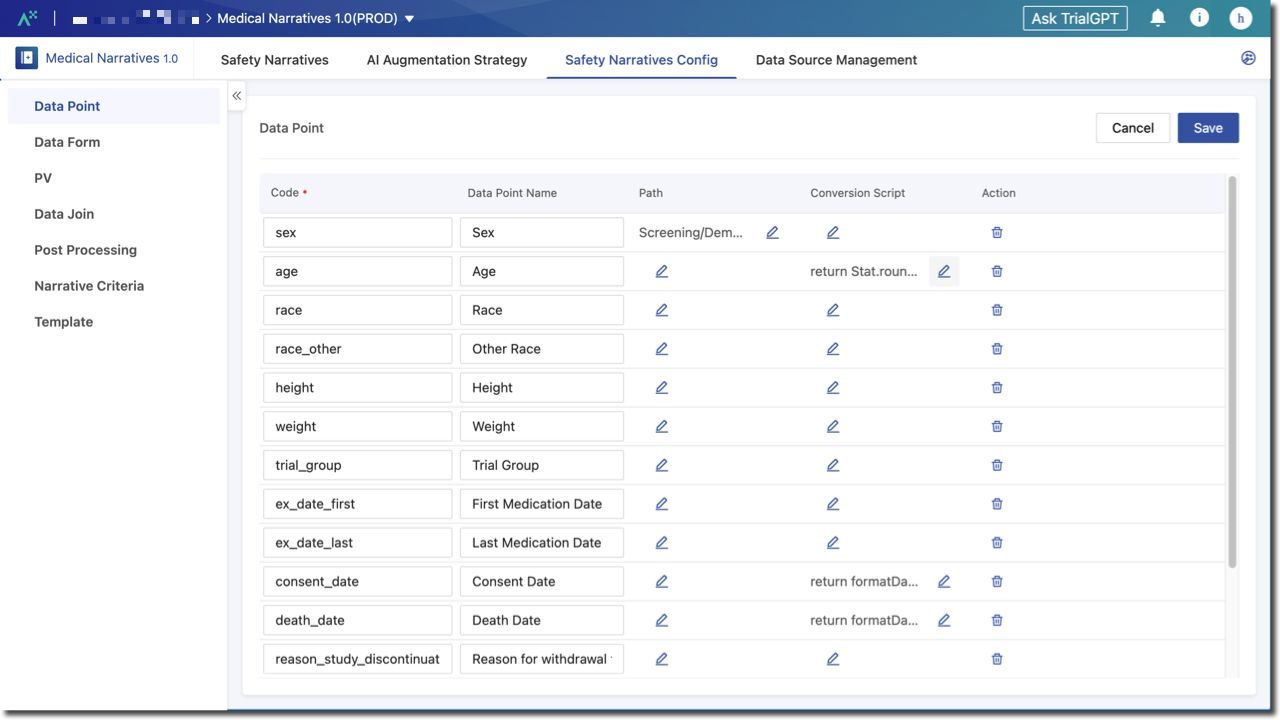Delete the ex_date_first data point

click(x=997, y=505)
